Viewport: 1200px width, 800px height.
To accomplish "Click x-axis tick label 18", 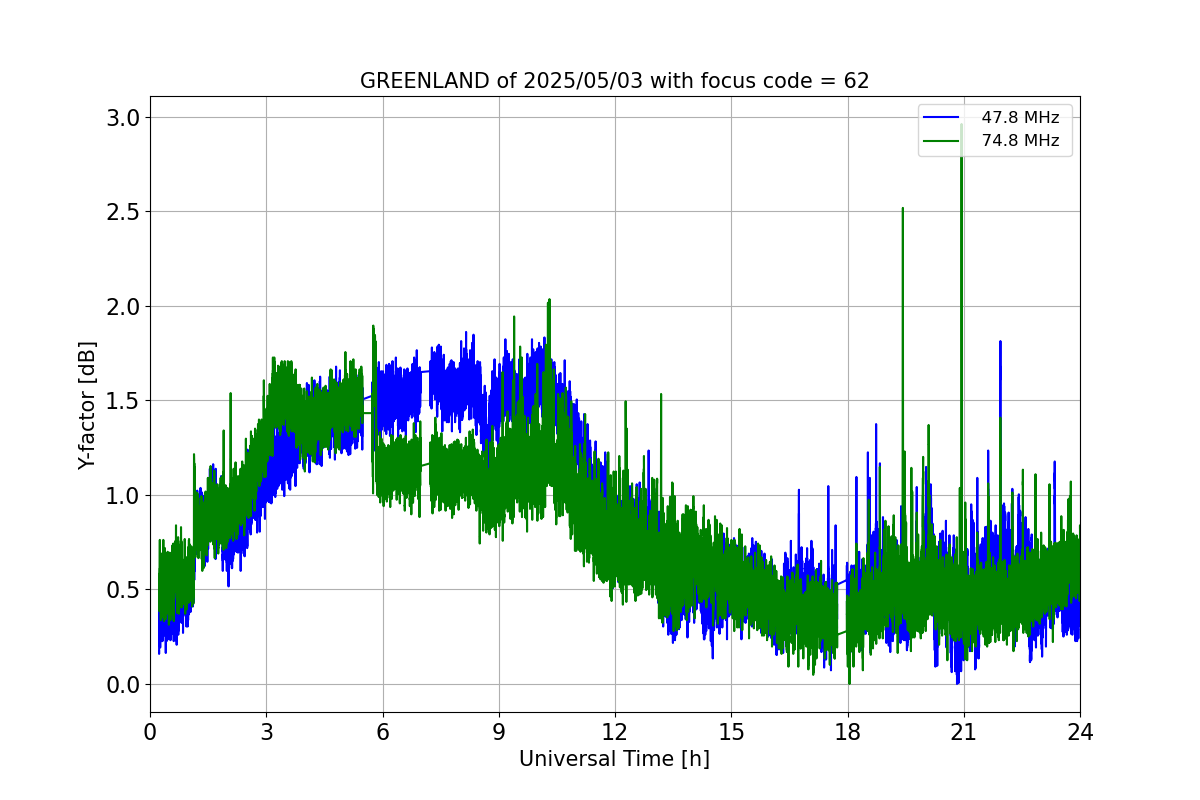I will click(x=847, y=731).
